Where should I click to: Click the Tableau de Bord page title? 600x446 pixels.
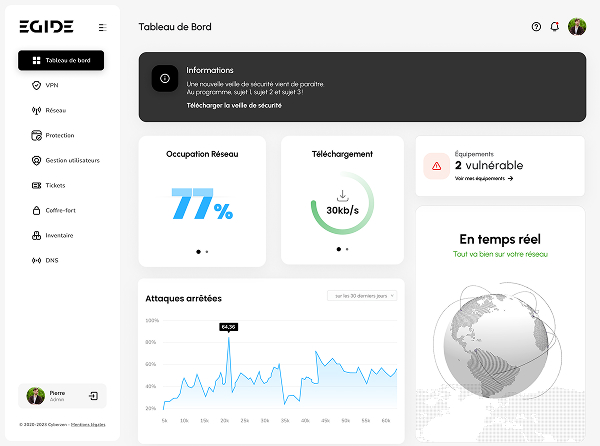175,27
